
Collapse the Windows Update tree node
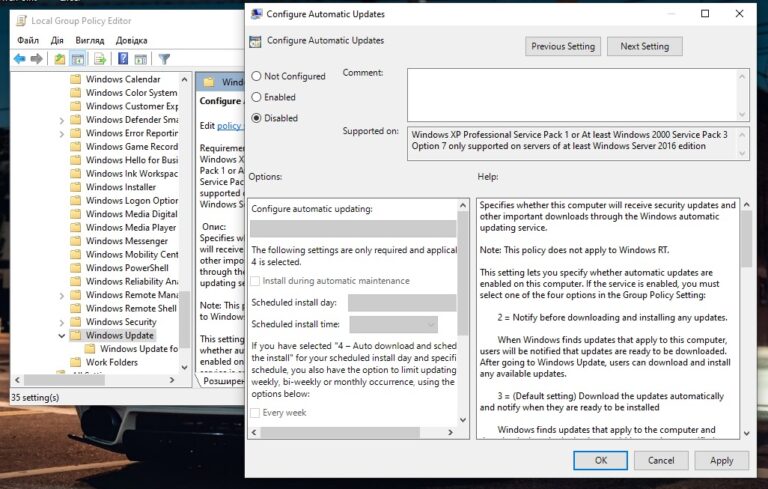[x=61, y=336]
